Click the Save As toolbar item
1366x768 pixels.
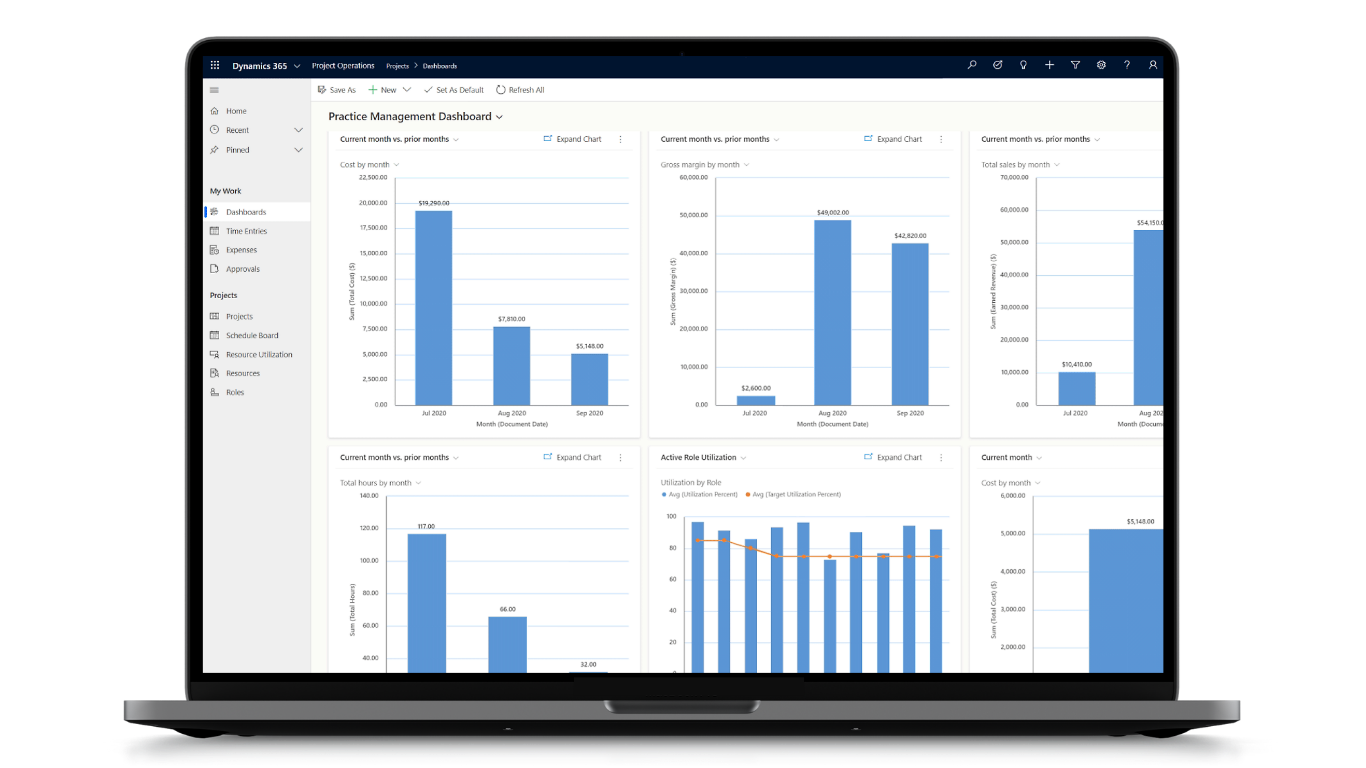[336, 90]
